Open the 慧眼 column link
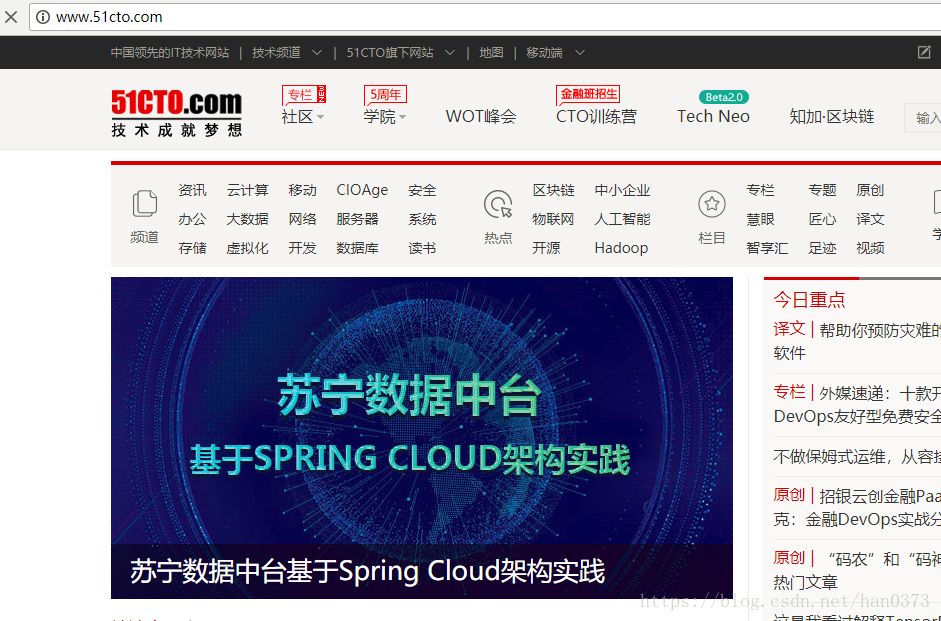941x621 pixels. coord(760,219)
